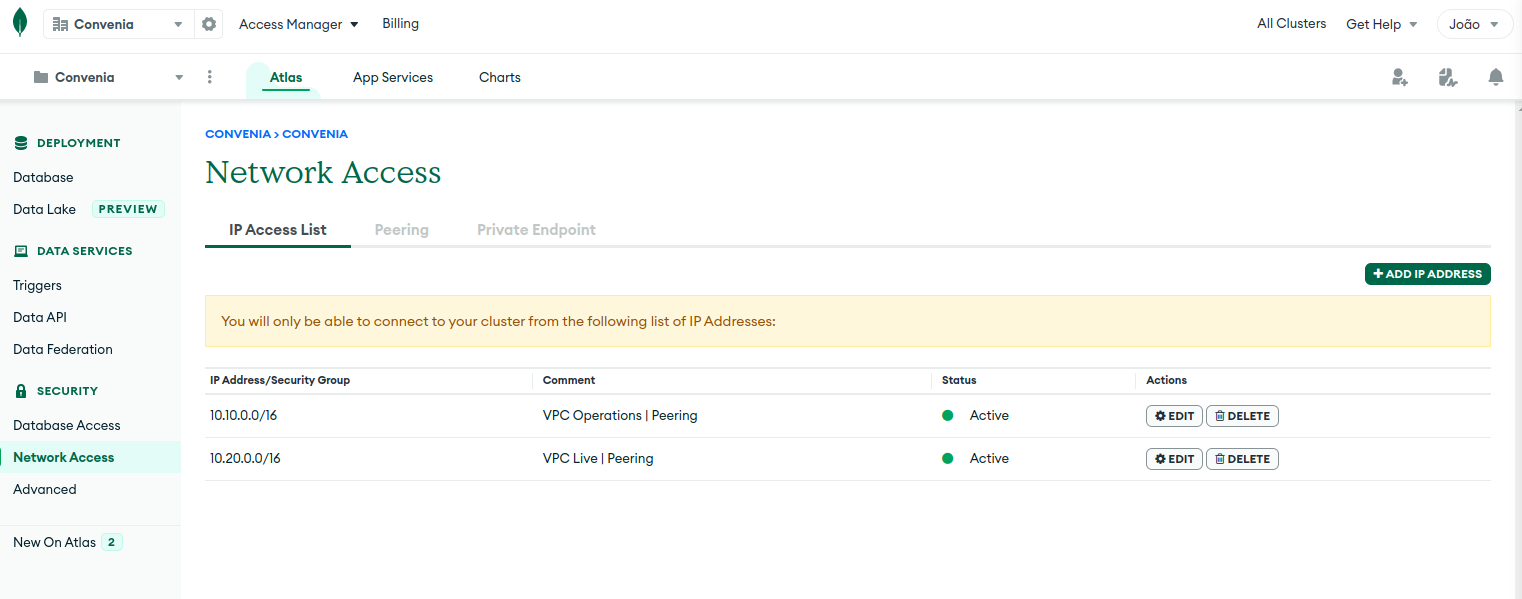1522x599 pixels.
Task: Open the App Services tab
Action: (x=392, y=77)
